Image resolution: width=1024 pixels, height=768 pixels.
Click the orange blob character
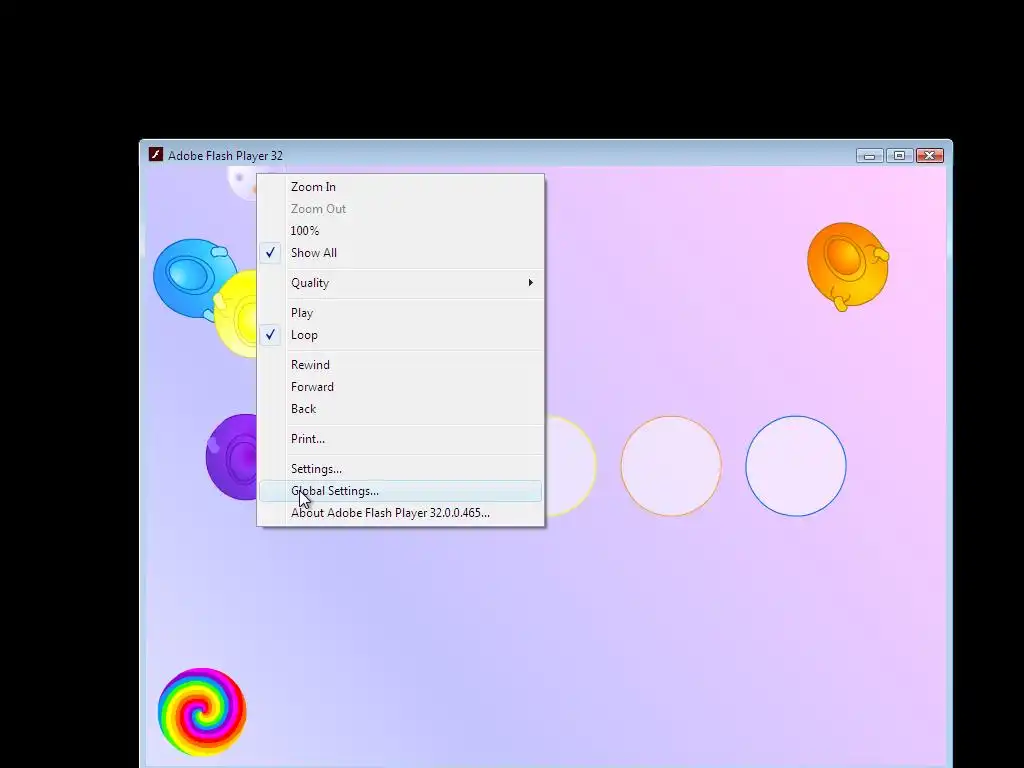tap(848, 266)
